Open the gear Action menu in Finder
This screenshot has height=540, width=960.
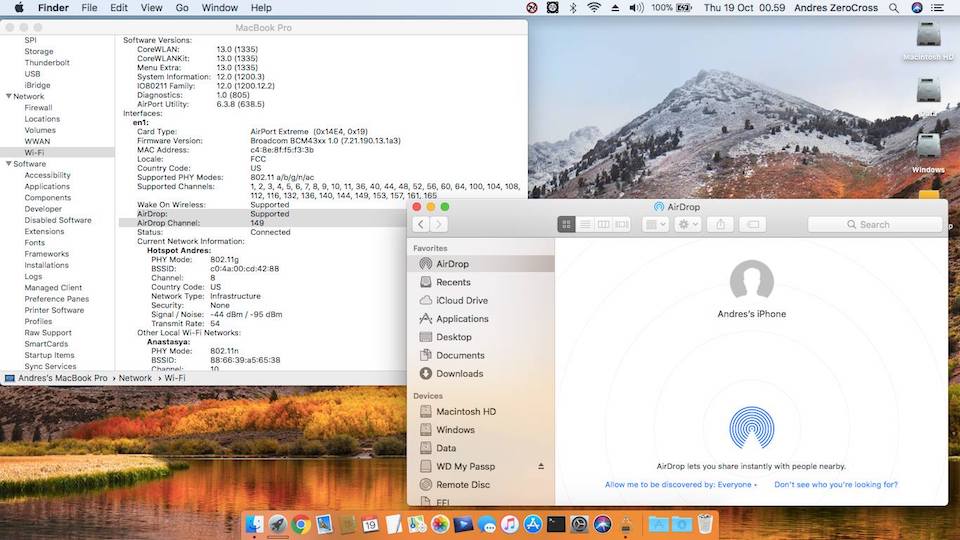[x=688, y=225]
